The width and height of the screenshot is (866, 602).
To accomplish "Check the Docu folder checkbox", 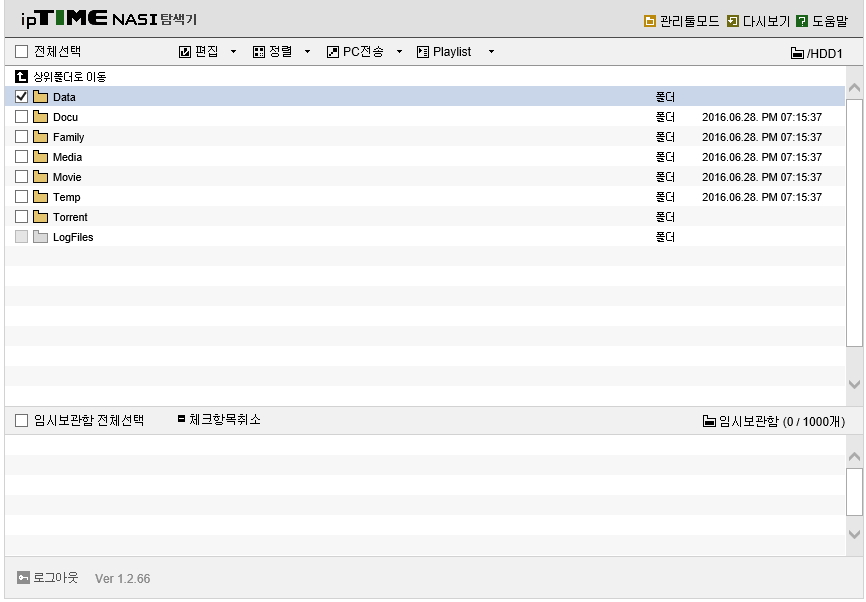I will click(x=22, y=117).
